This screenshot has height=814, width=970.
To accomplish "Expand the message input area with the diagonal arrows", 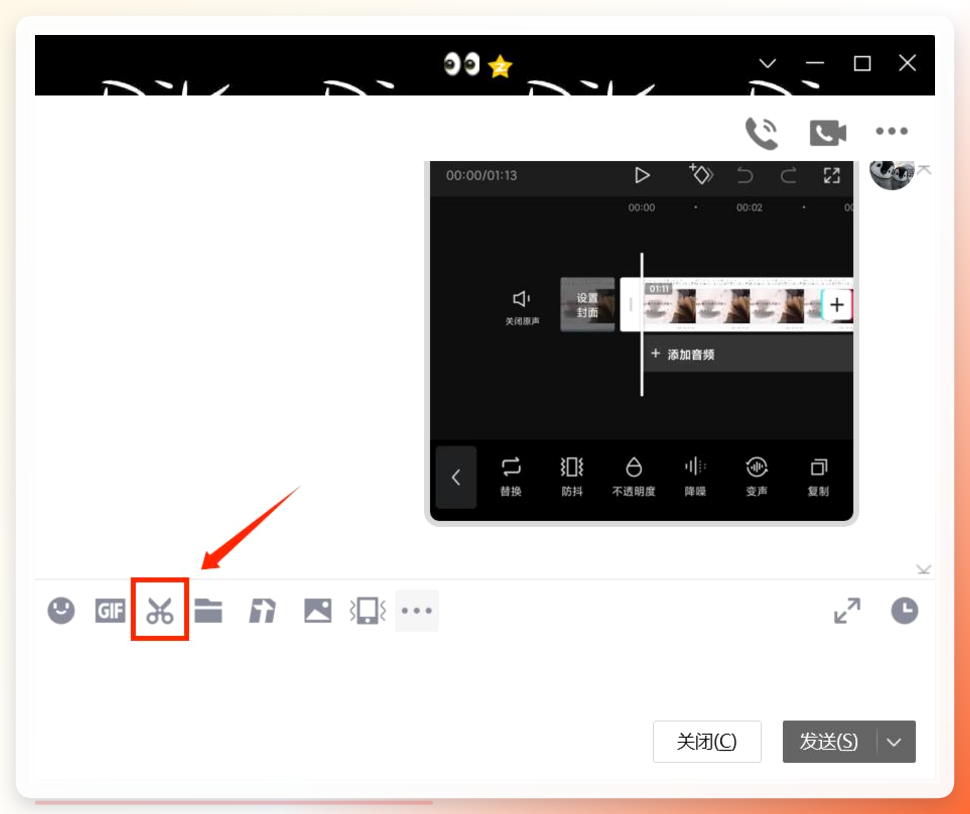I will 848,610.
